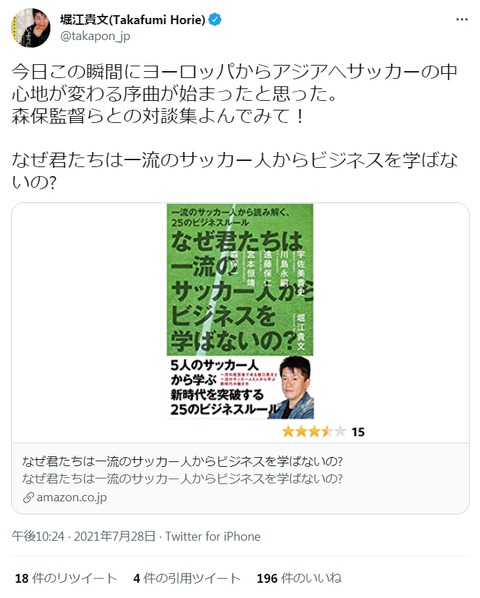Click the link card description line

[x=182, y=478]
